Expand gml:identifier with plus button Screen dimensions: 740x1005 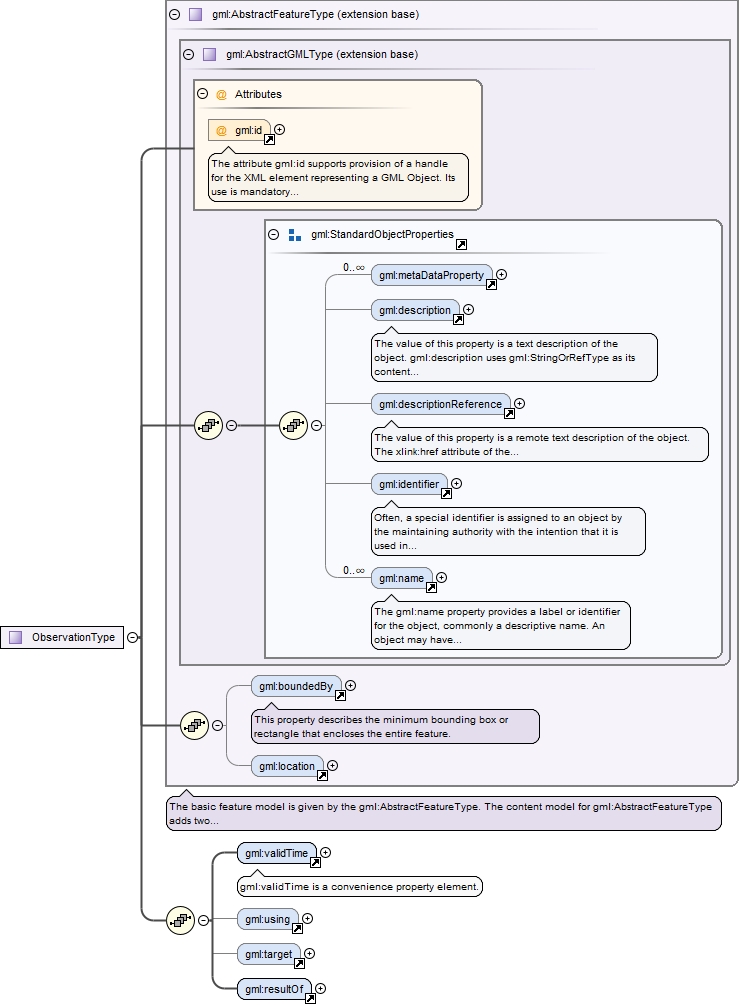coord(456,483)
